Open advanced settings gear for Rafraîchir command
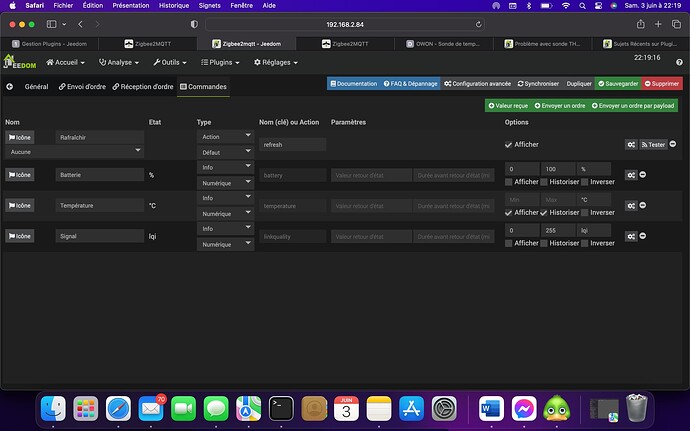This screenshot has width=690, height=431. click(631, 144)
